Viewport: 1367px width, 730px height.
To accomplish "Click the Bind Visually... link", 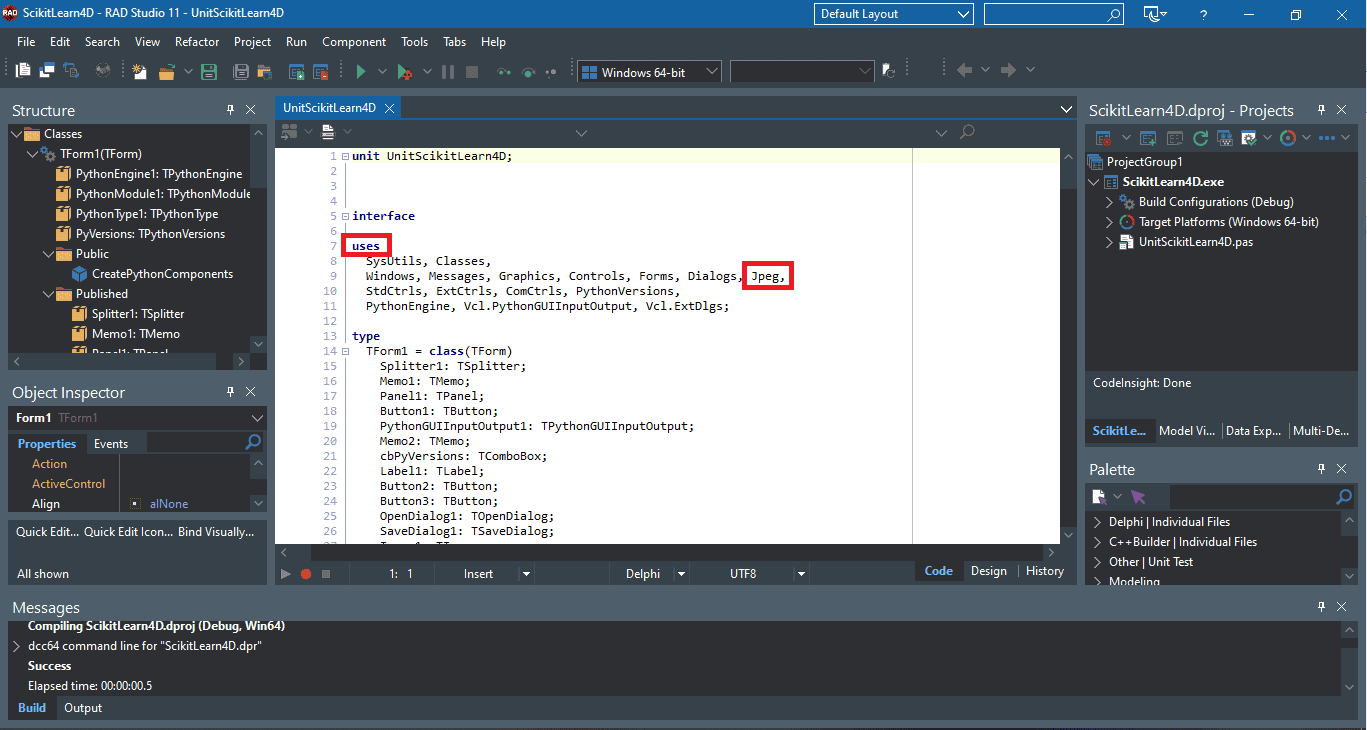I will [x=216, y=532].
